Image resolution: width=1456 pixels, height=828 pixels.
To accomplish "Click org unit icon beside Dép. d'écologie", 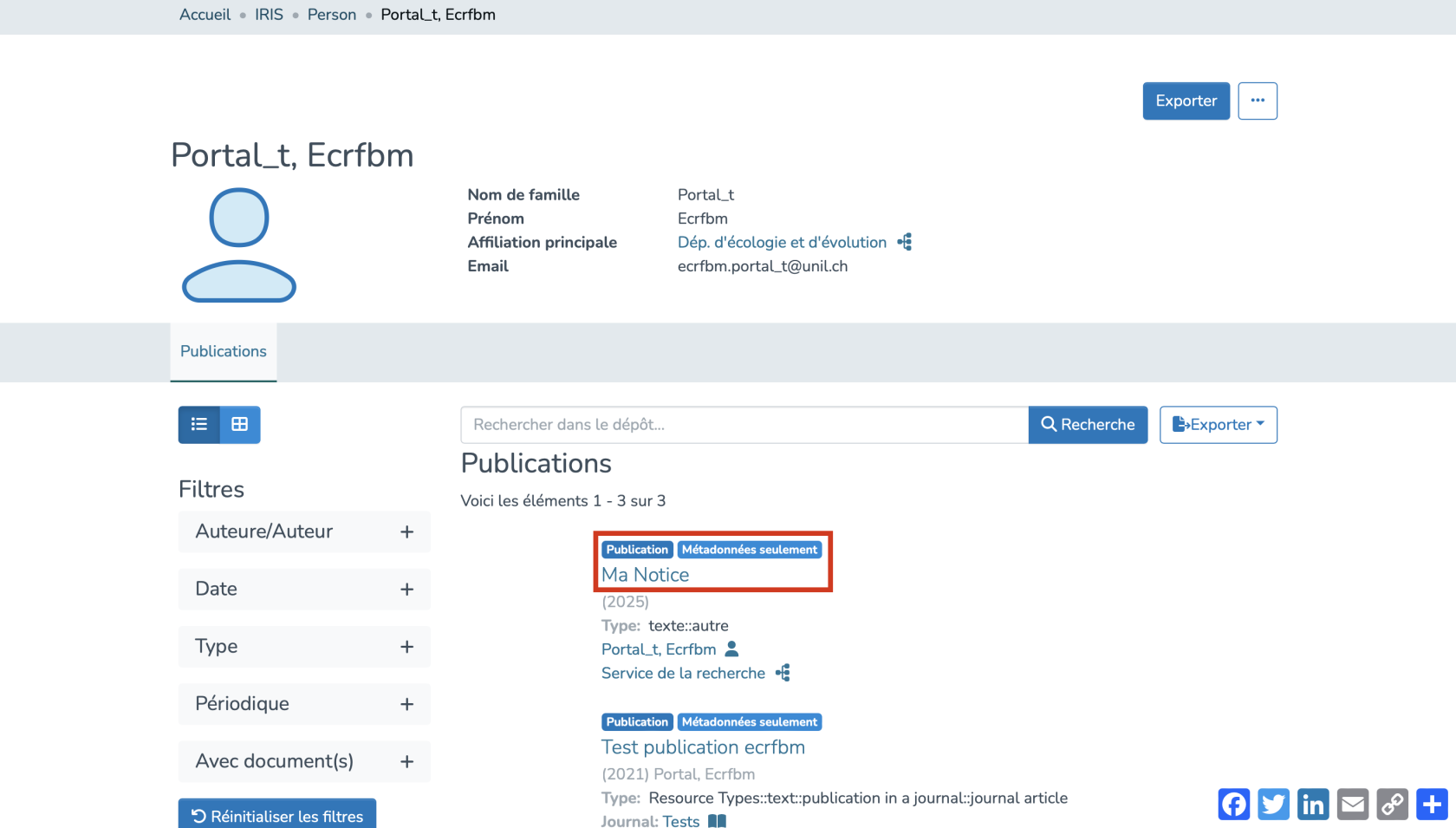I will click(x=905, y=242).
